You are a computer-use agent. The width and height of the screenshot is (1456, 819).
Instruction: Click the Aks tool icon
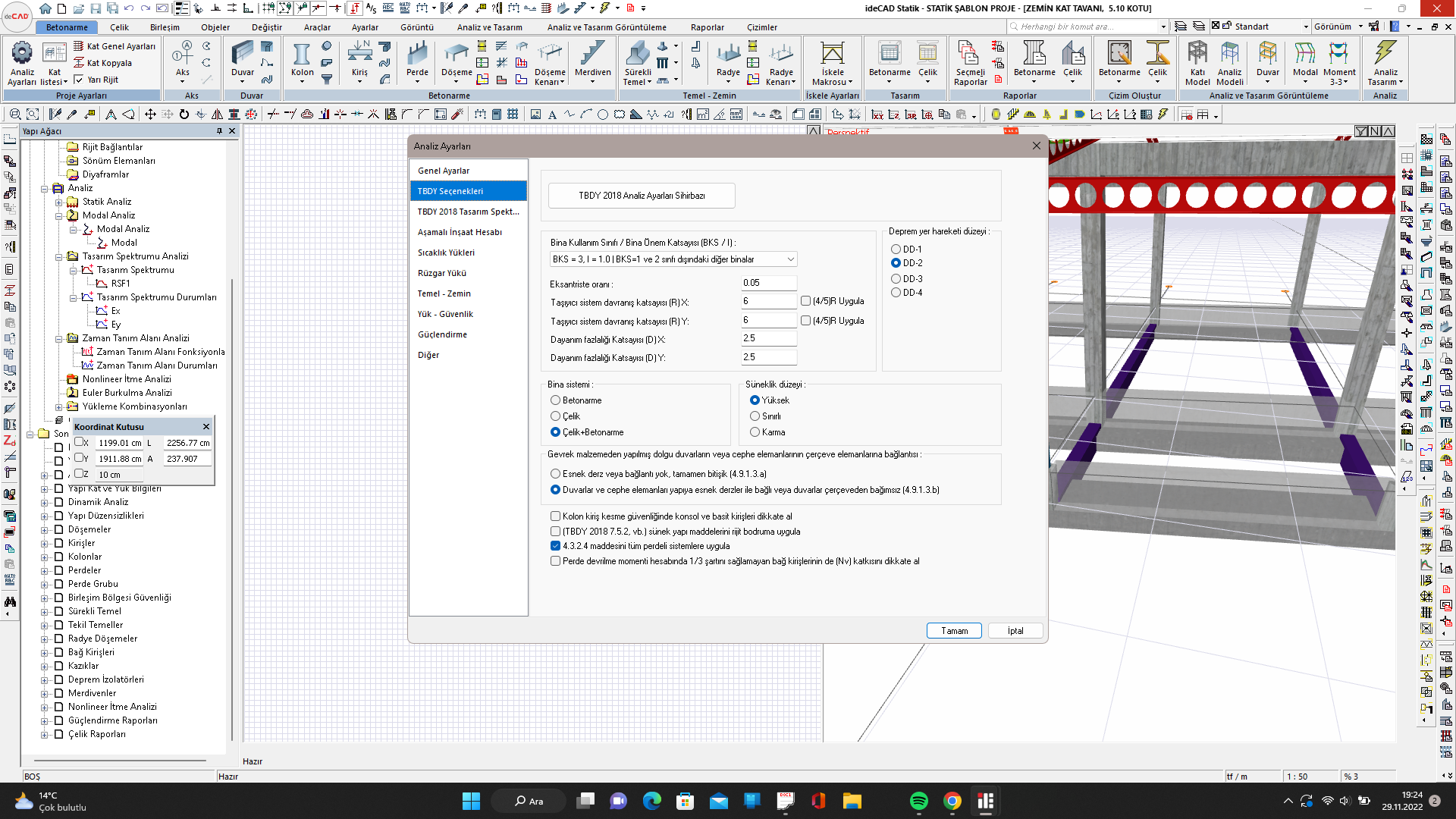point(183,61)
